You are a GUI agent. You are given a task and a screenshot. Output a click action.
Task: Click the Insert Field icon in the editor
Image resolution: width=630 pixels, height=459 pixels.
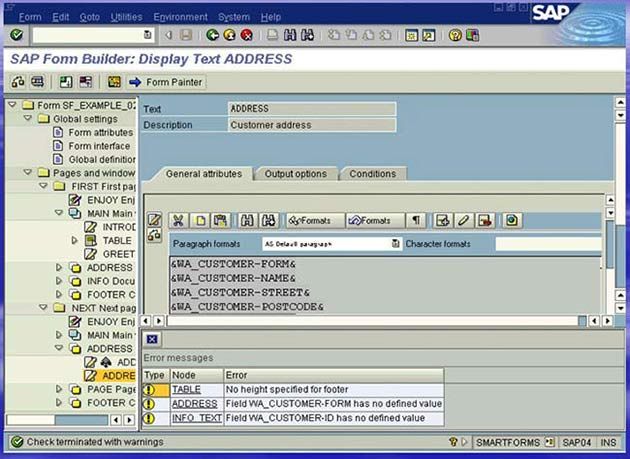pyautogui.click(x=442, y=221)
